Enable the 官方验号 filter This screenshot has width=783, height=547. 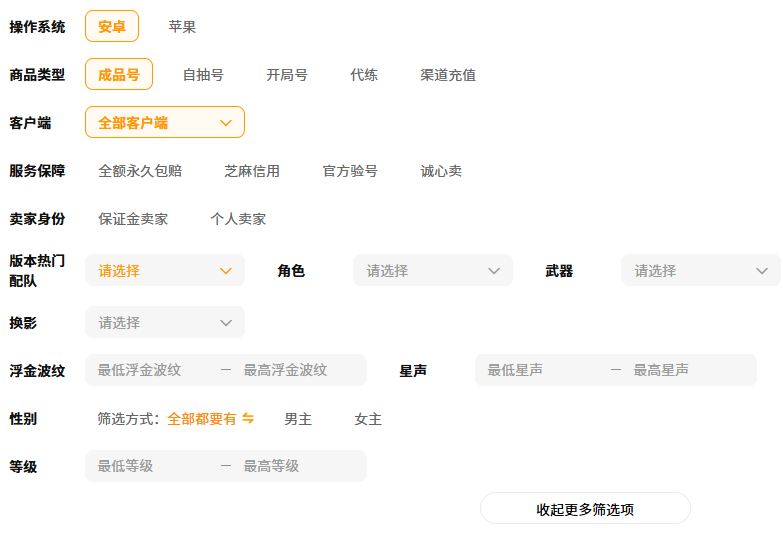(x=350, y=171)
